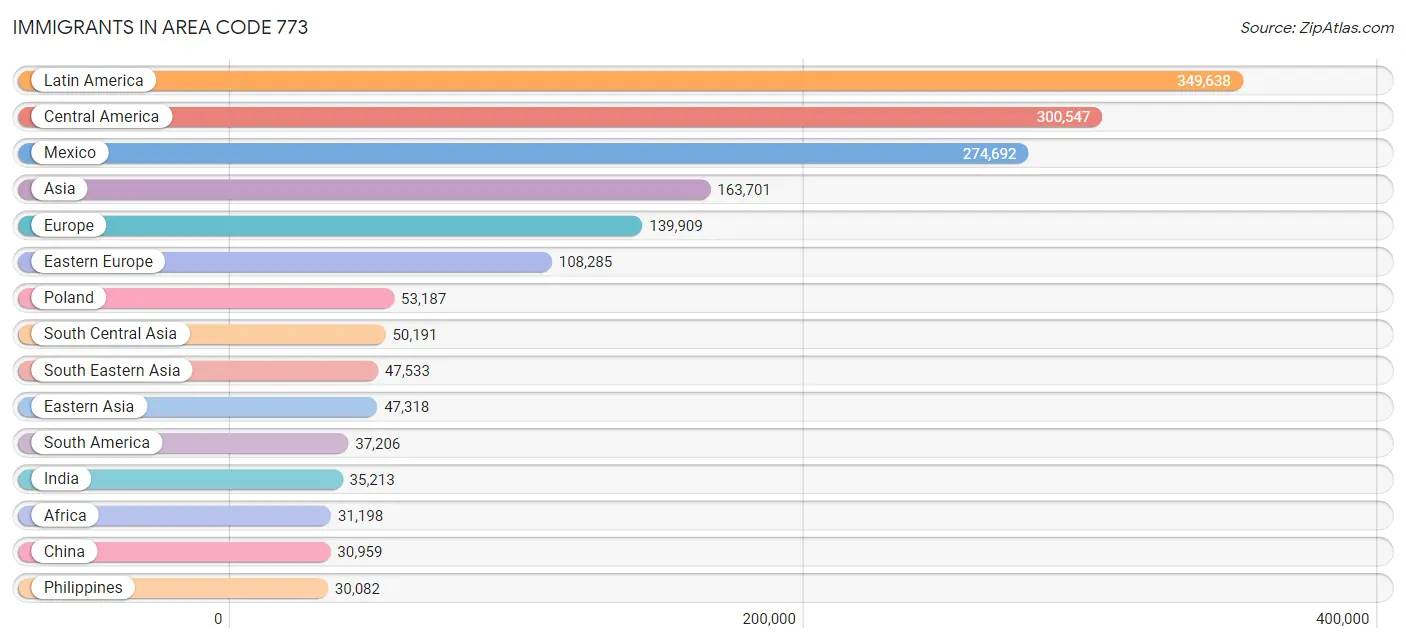Click the 200,000 axis tick label
Image resolution: width=1406 pixels, height=643 pixels.
[769, 619]
